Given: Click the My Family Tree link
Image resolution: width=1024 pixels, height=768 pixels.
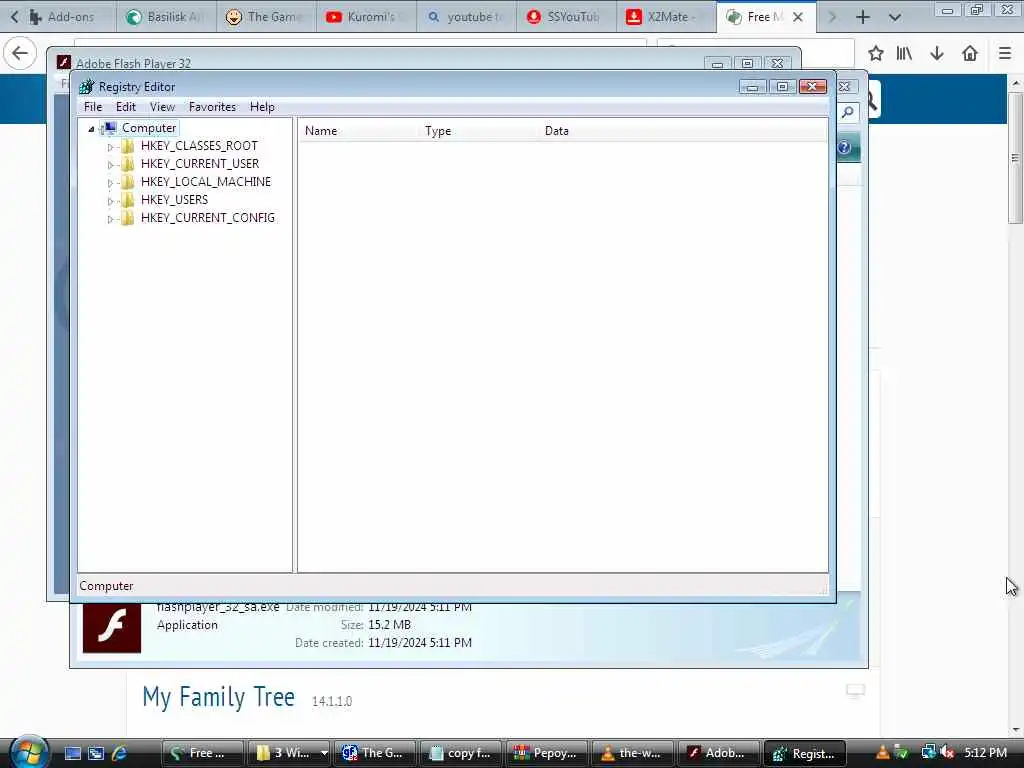Looking at the screenshot, I should pos(218,697).
